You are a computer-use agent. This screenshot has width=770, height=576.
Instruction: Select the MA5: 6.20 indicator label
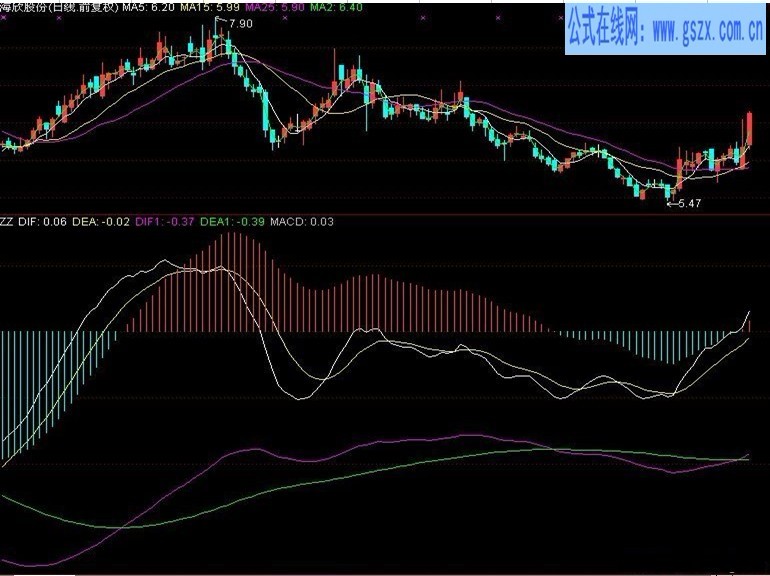tap(149, 7)
